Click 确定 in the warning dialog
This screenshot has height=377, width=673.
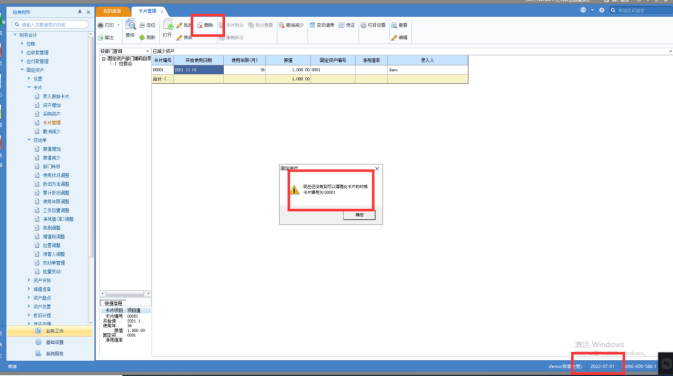tap(359, 215)
